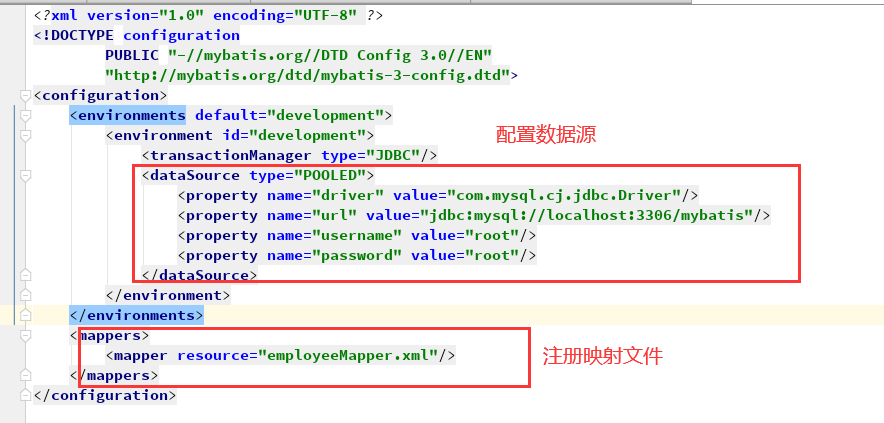The width and height of the screenshot is (884, 423).
Task: Click fold marker beside closing environments tag
Action: click(x=24, y=315)
